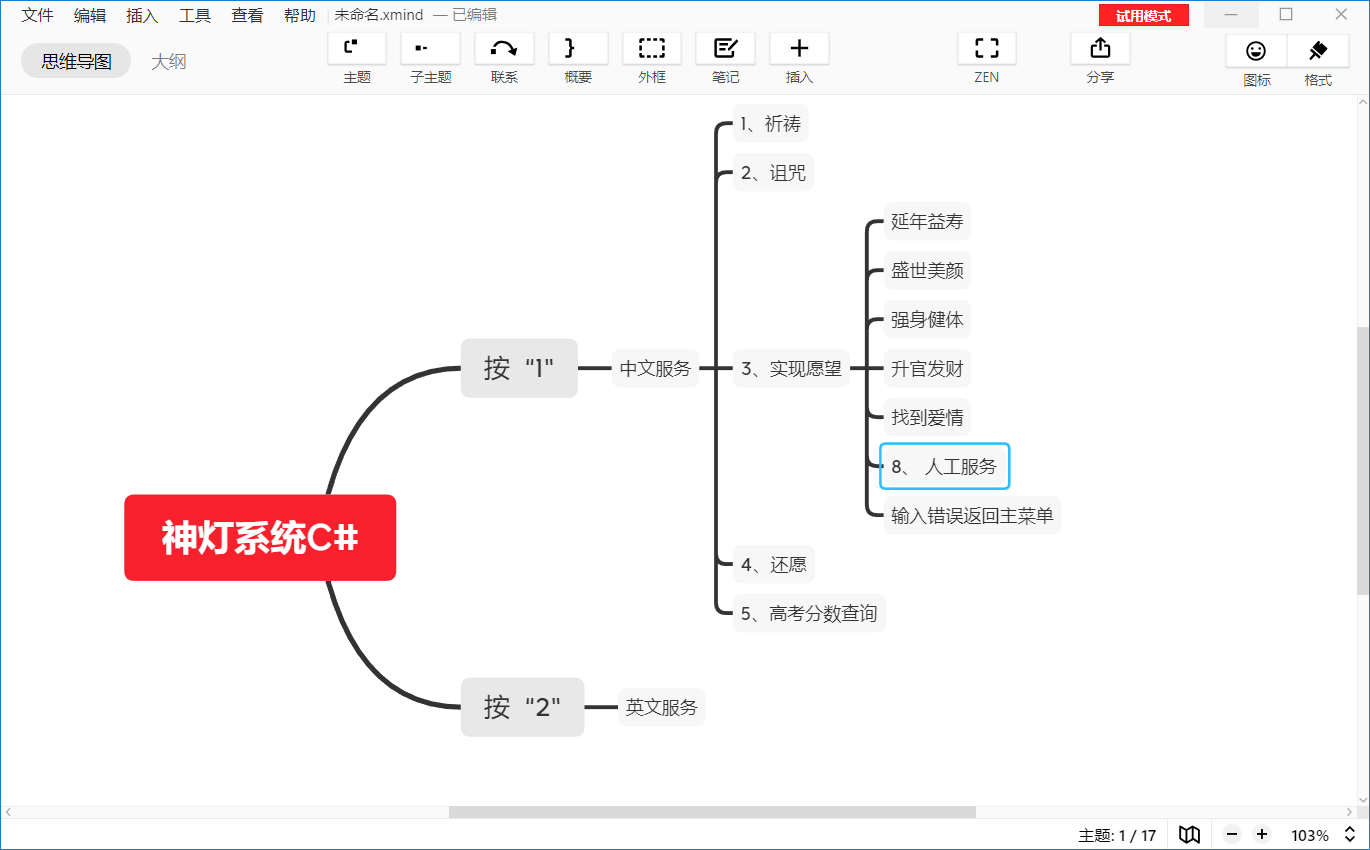Open the 笔记 notes tool

(x=726, y=48)
